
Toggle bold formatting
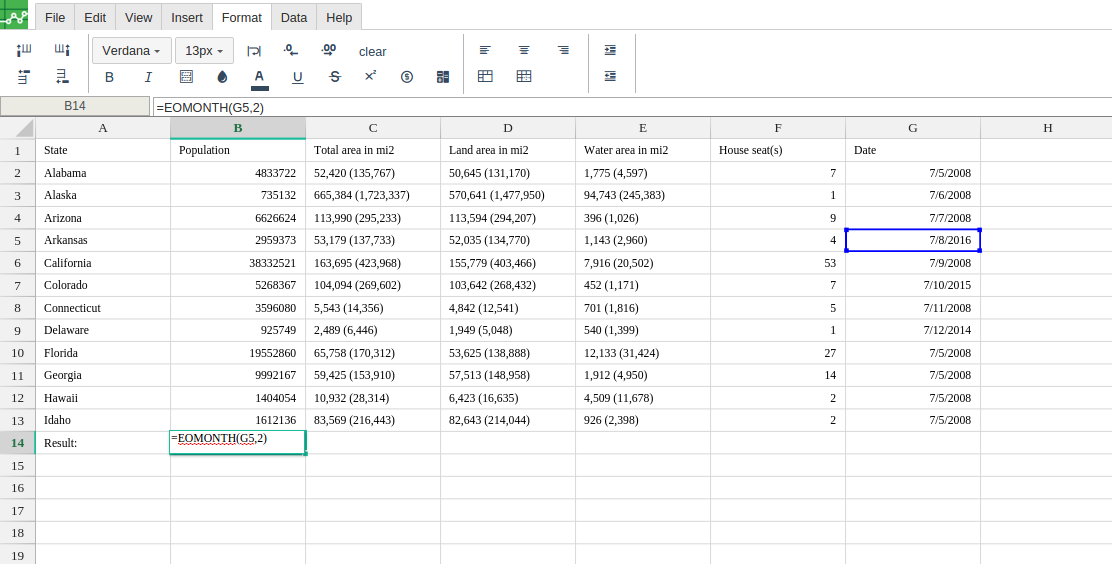click(x=109, y=77)
